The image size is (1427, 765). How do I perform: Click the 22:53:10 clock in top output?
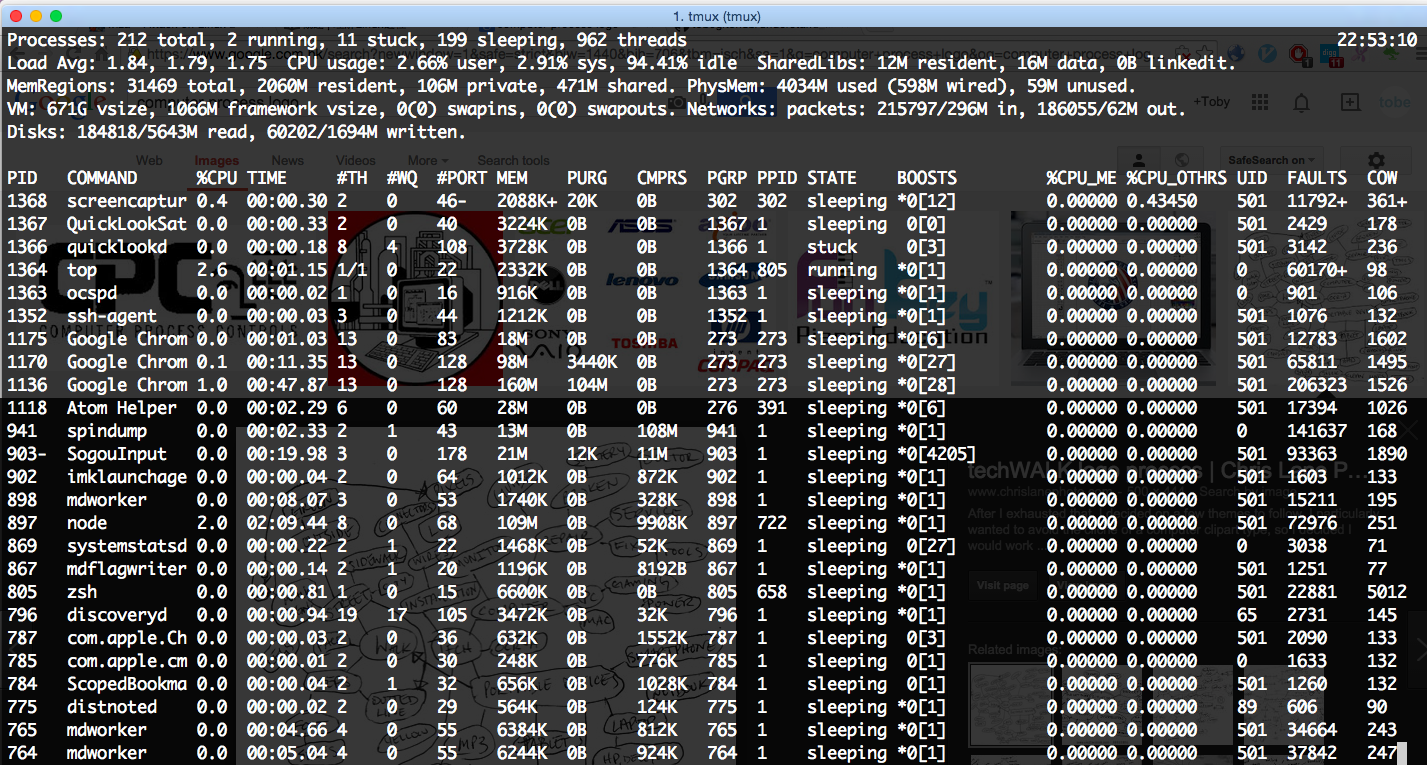coord(1376,40)
